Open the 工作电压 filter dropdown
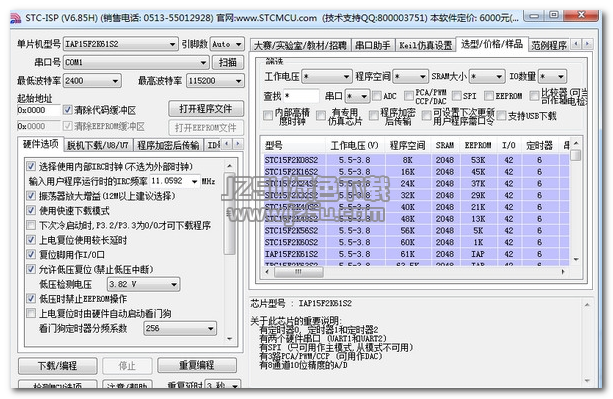The width and height of the screenshot is (613, 399). point(327,77)
